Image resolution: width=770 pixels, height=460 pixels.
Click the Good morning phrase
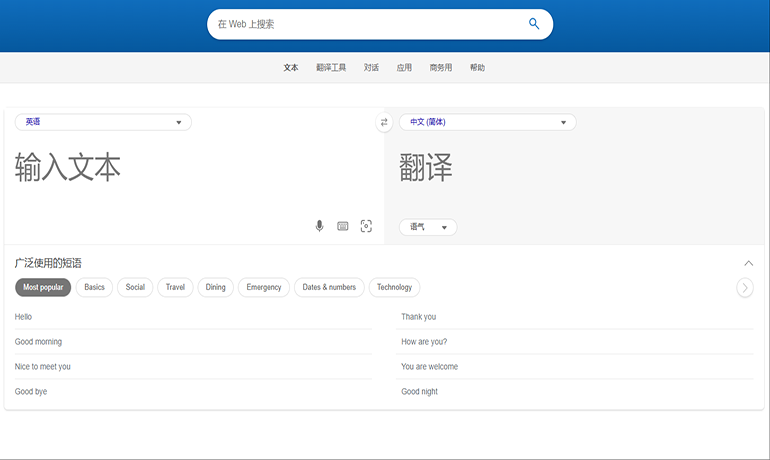[x=38, y=342]
